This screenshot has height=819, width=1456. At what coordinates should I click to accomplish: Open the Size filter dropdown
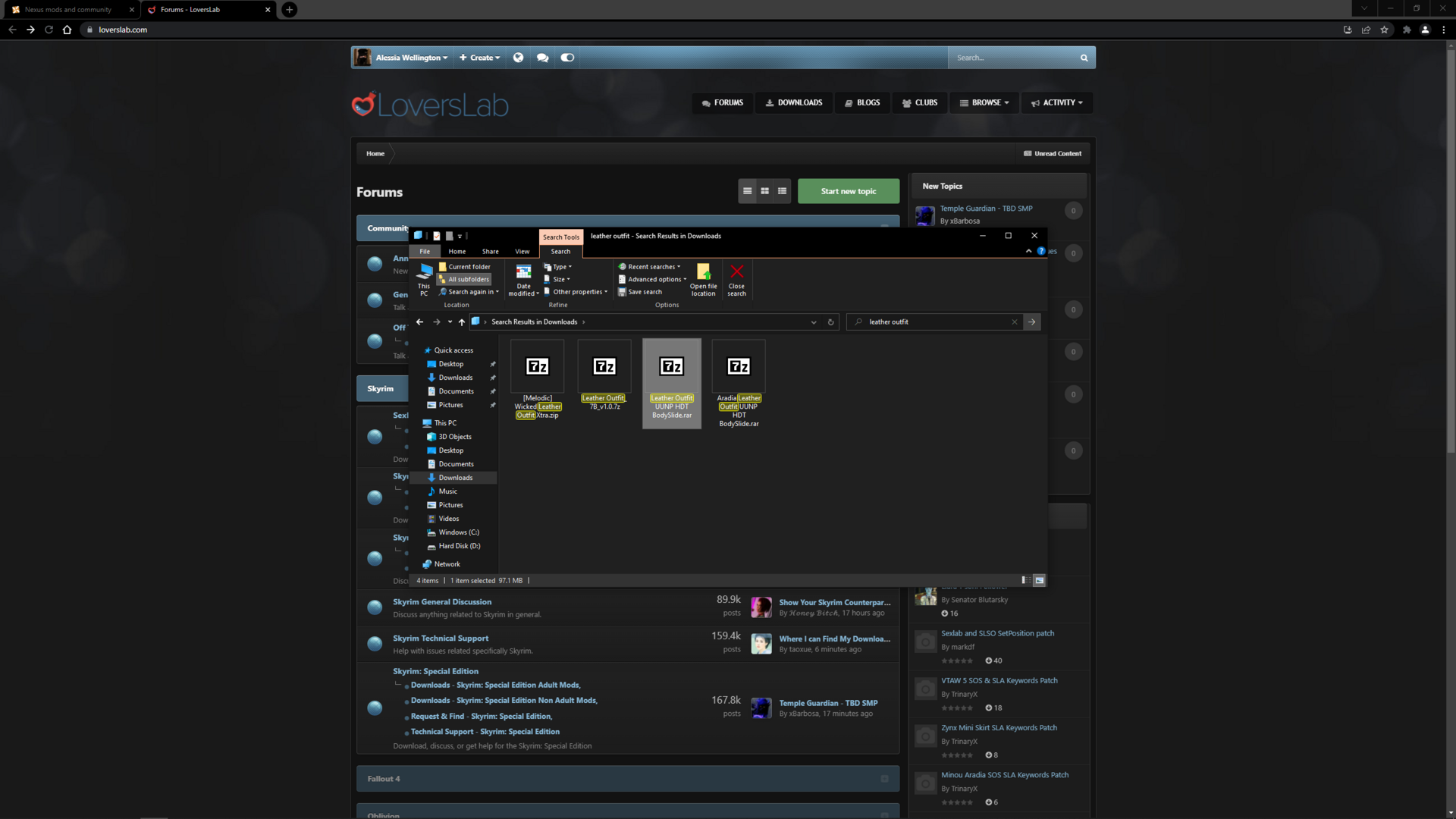[557, 279]
